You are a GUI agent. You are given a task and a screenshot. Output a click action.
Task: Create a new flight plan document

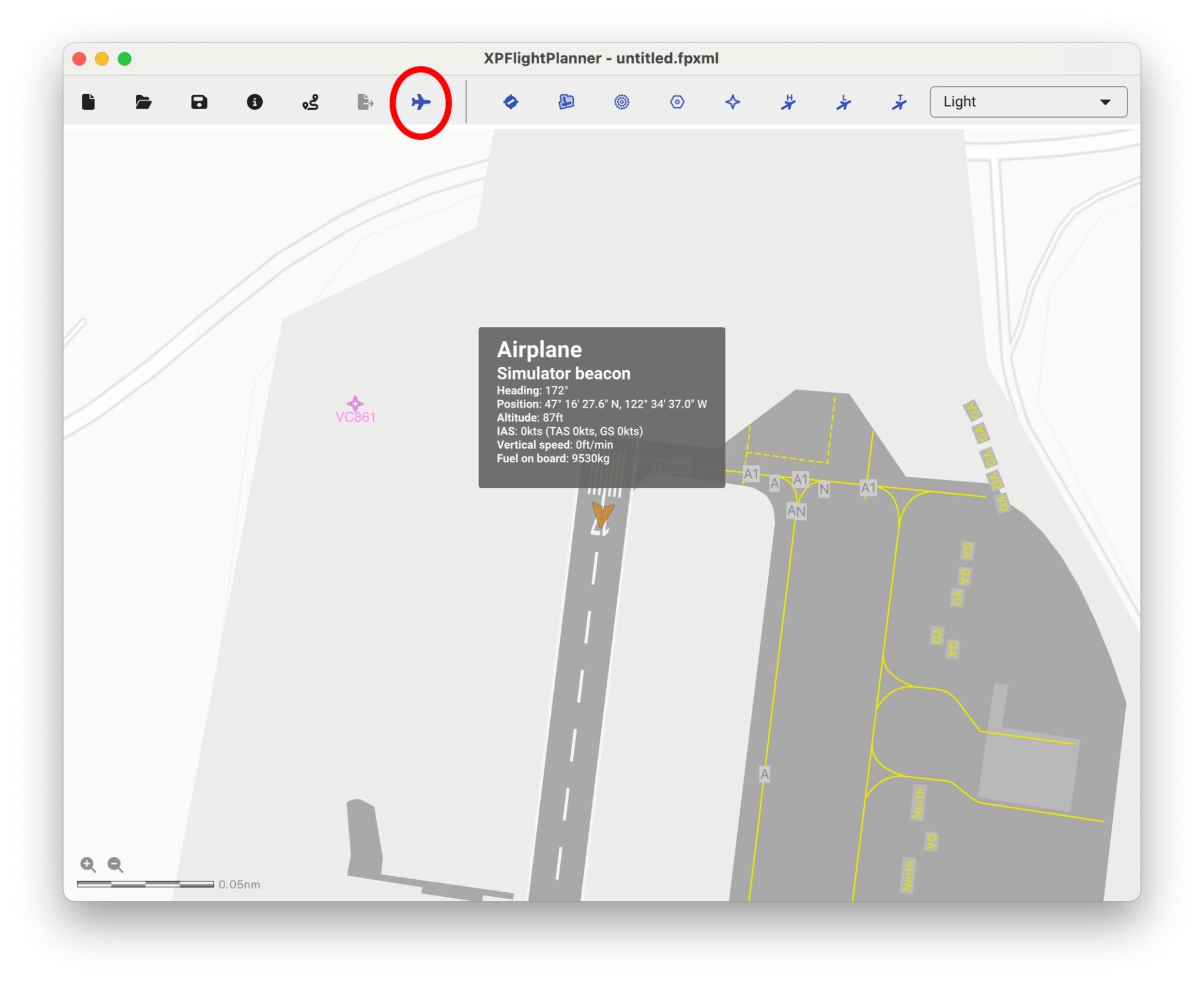coord(89,102)
